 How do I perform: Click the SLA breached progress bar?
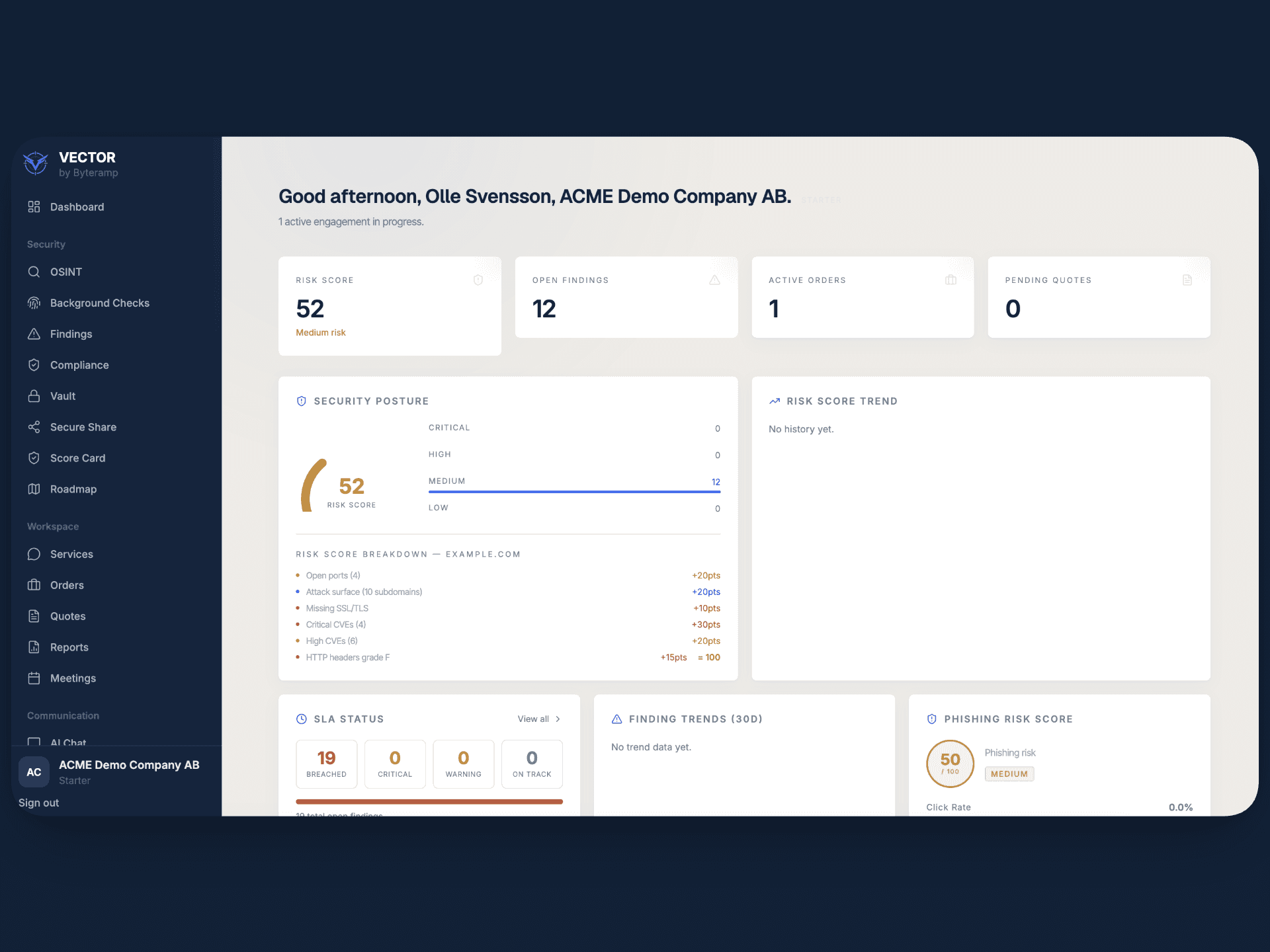[x=429, y=802]
